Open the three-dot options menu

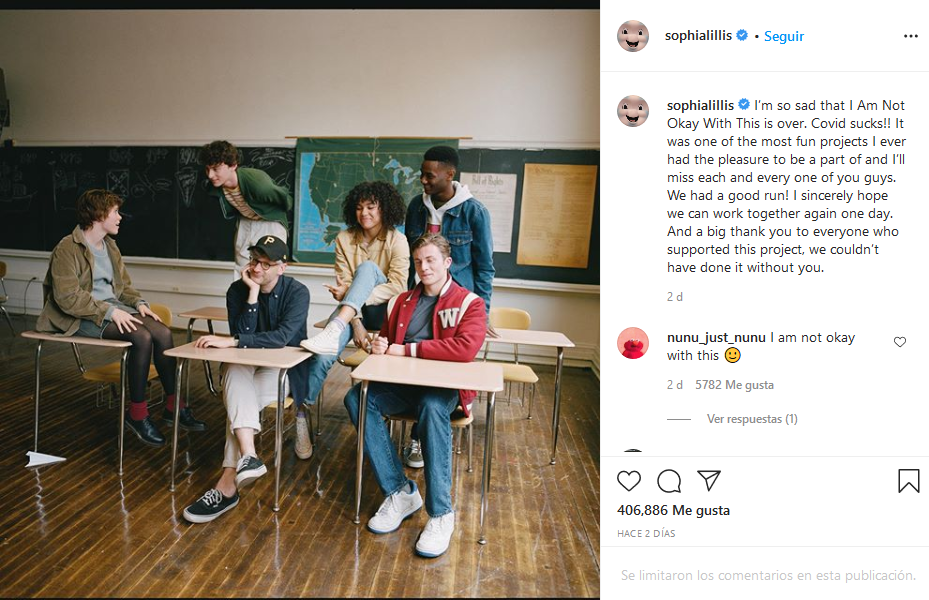pyautogui.click(x=911, y=36)
